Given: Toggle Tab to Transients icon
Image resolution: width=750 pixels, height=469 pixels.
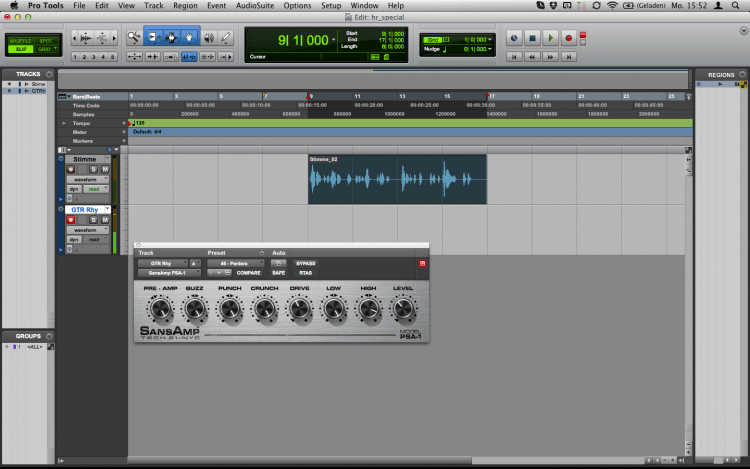Looking at the screenshot, I should pyautogui.click(x=153, y=57).
